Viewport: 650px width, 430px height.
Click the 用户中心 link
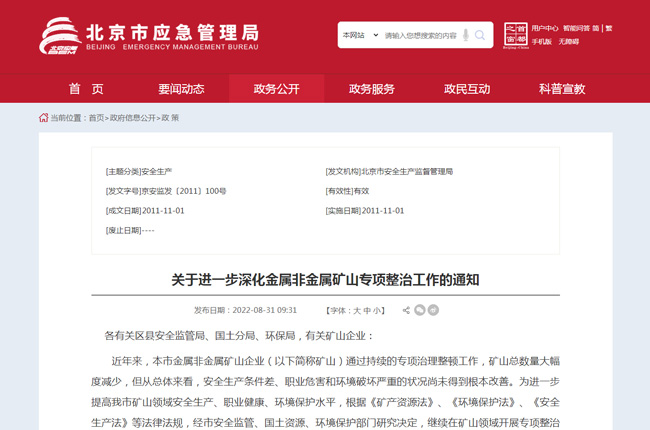(x=545, y=28)
